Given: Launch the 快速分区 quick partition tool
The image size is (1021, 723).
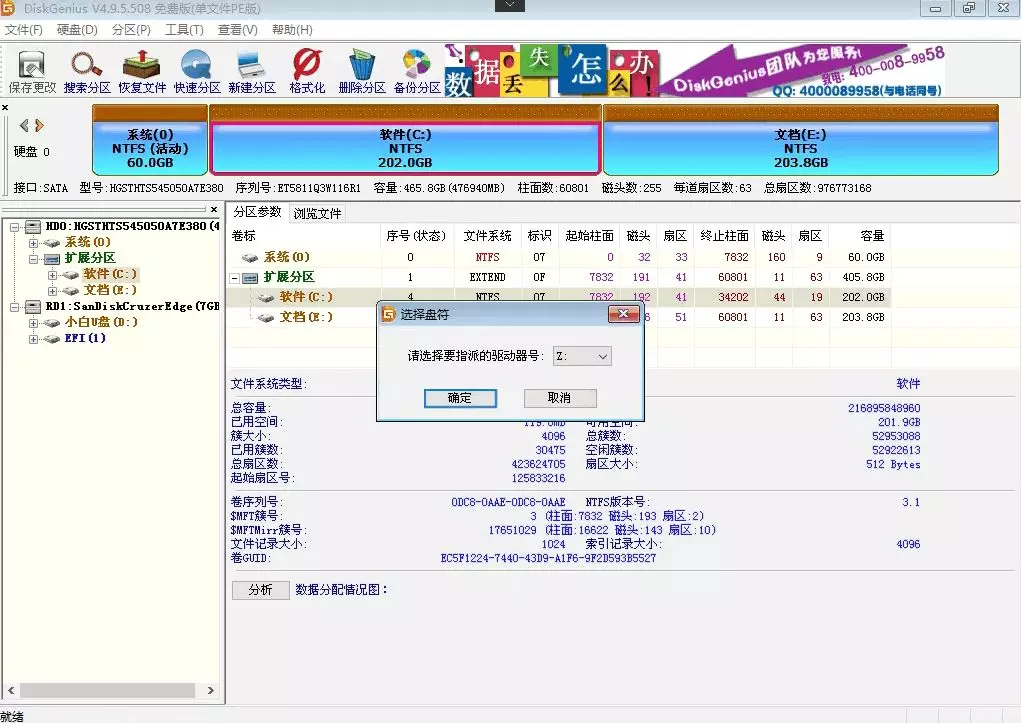Looking at the screenshot, I should point(197,71).
